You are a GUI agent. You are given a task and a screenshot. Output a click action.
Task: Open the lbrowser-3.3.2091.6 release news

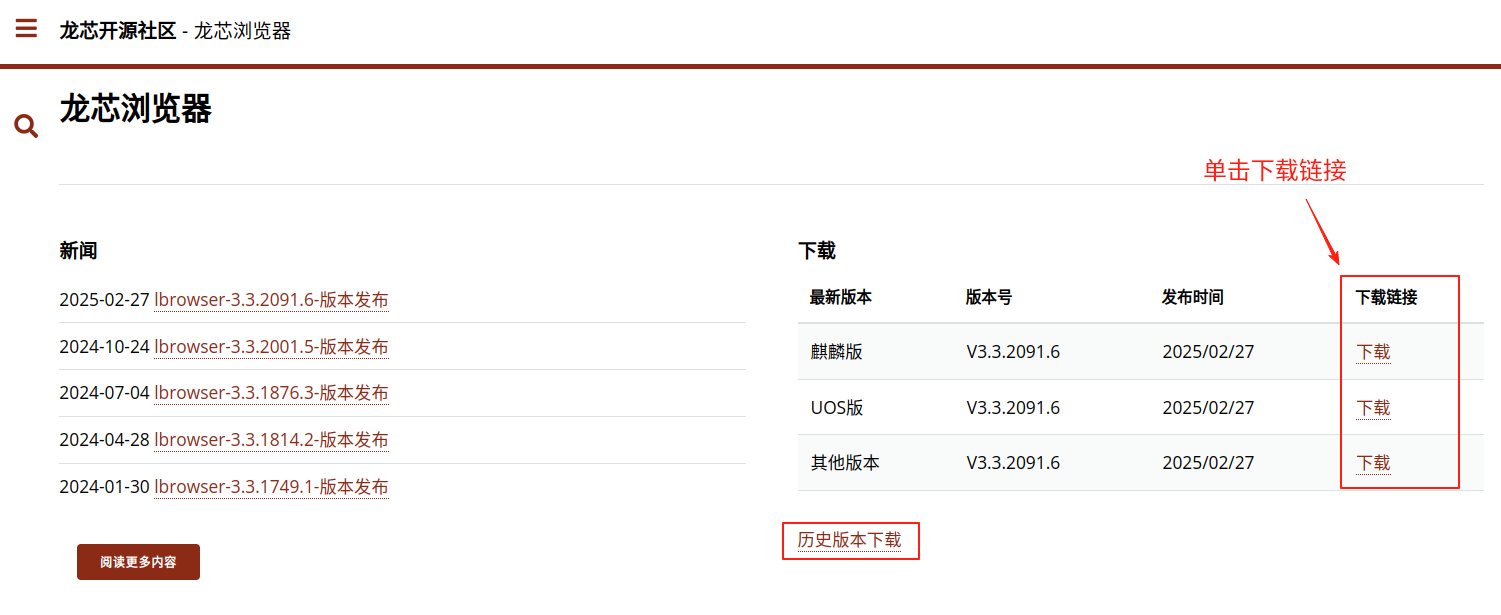coord(271,300)
